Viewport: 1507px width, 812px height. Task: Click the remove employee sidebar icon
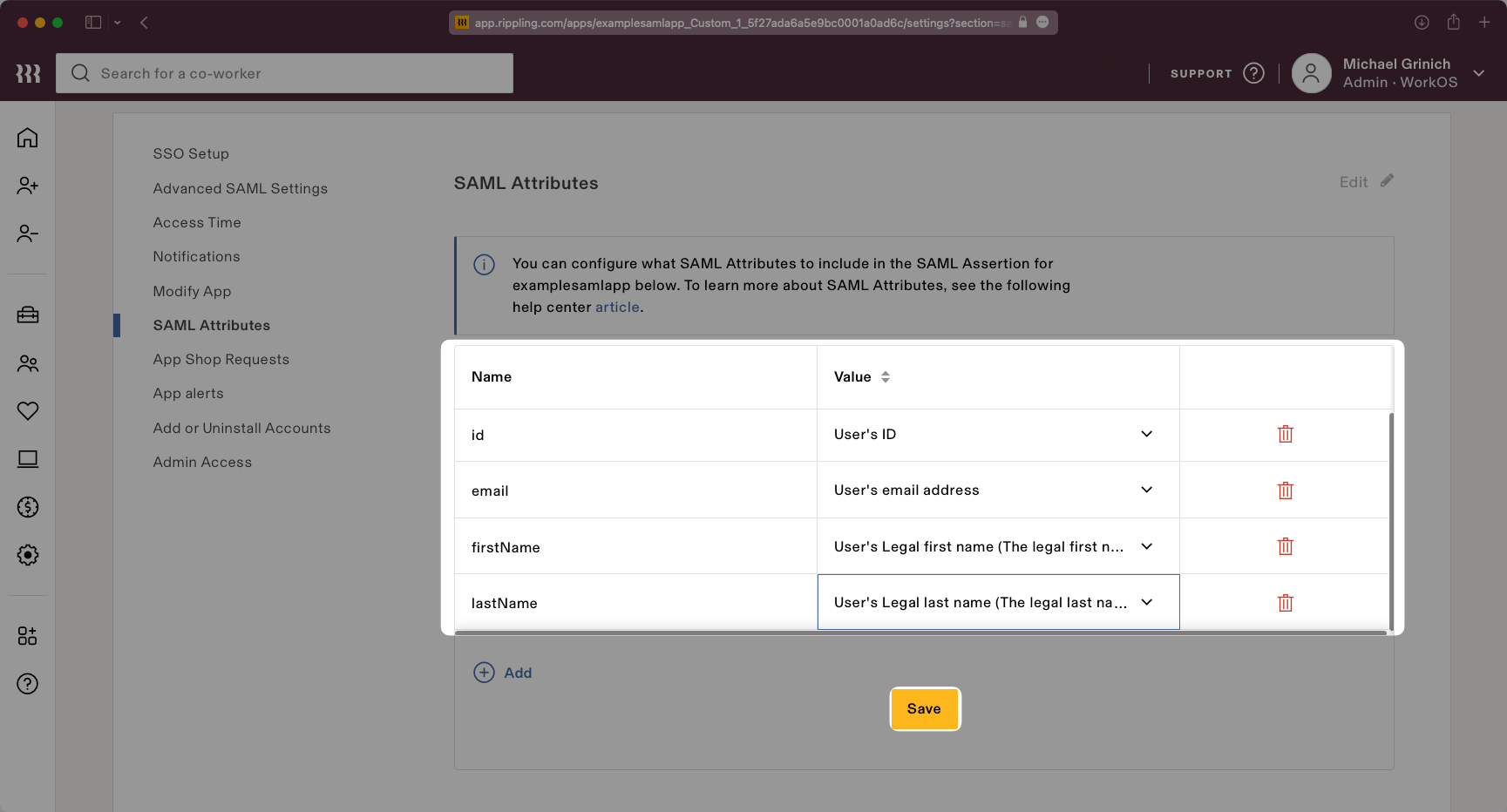pyautogui.click(x=28, y=233)
